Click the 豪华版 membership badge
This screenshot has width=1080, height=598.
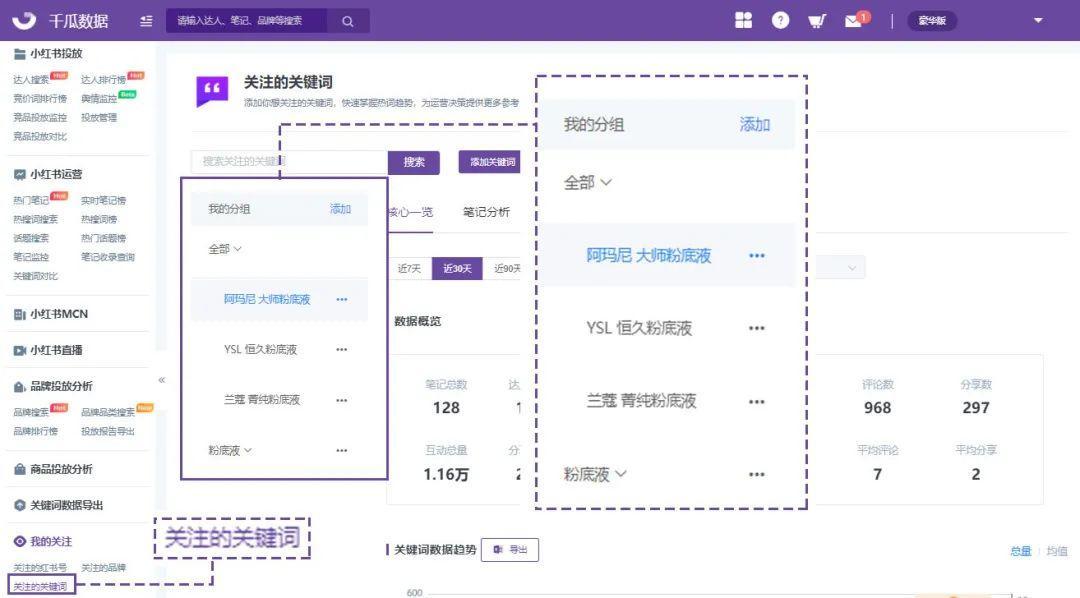pos(932,20)
